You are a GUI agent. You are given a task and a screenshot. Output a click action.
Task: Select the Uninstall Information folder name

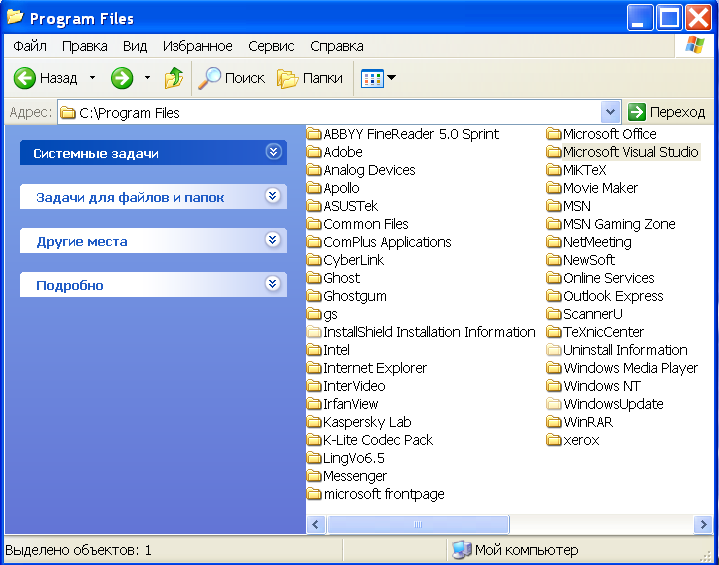click(625, 350)
